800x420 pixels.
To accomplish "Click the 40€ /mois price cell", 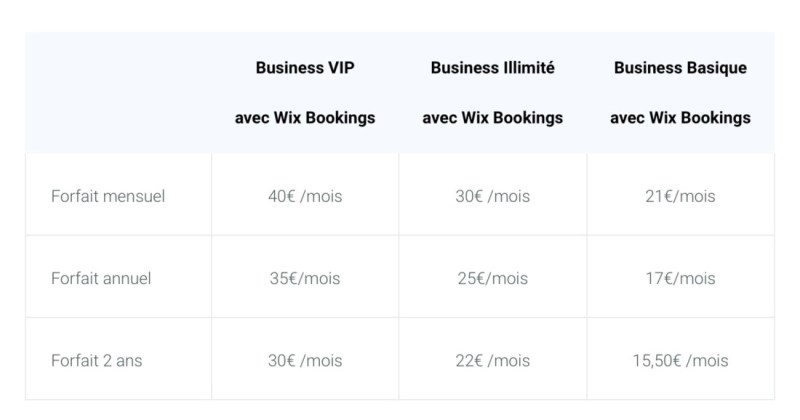I will pos(305,196).
